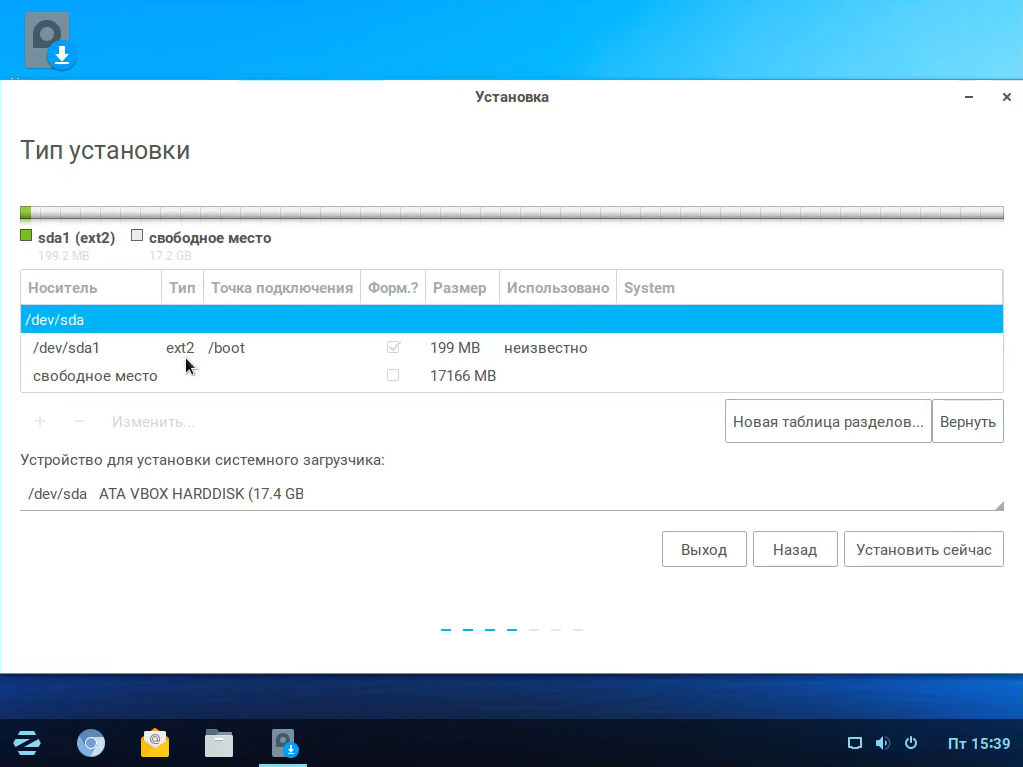Click Новая таблица разделов button
This screenshot has height=767, width=1023.
[x=827, y=422]
